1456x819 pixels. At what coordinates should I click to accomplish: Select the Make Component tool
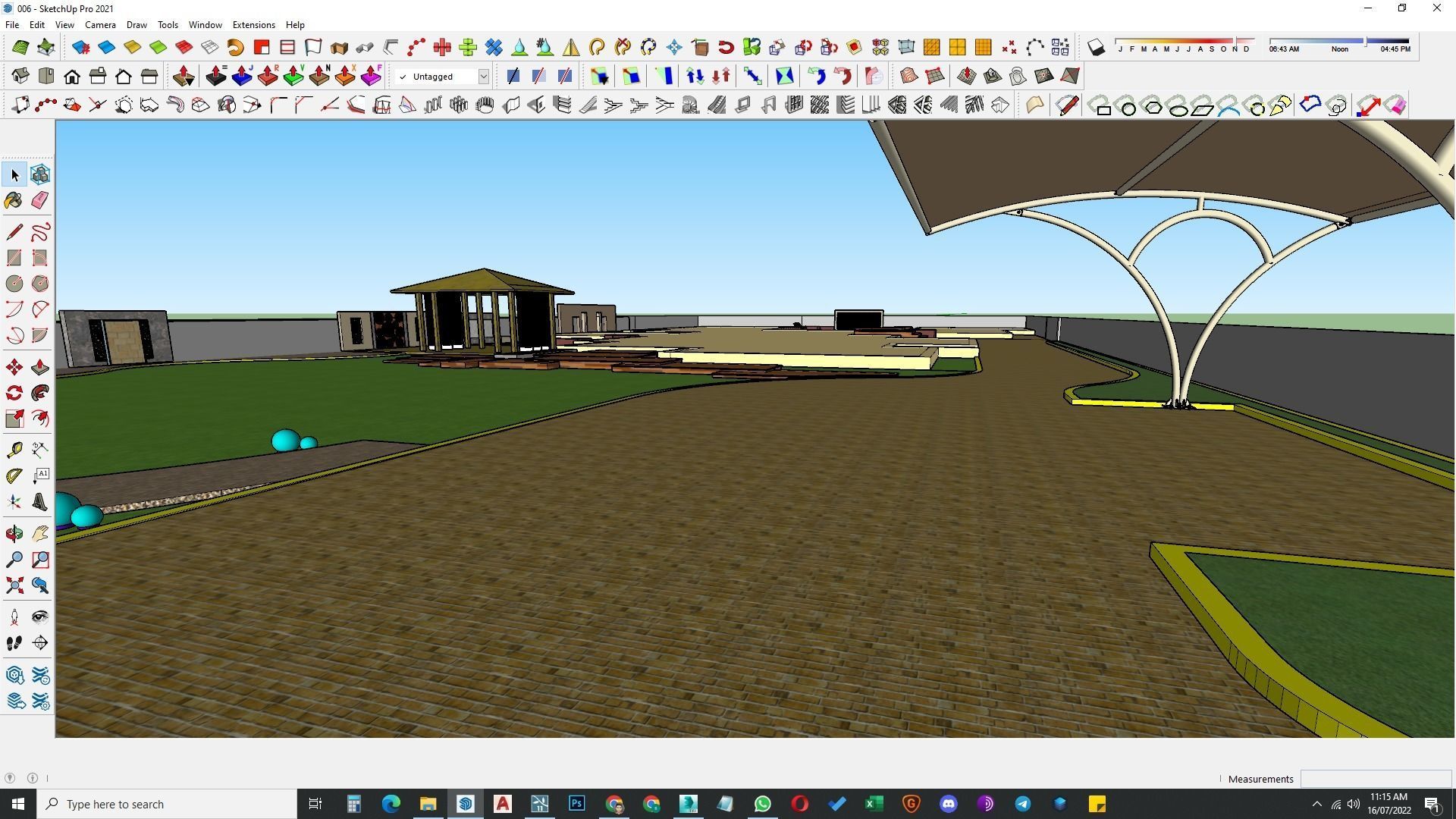coord(40,174)
